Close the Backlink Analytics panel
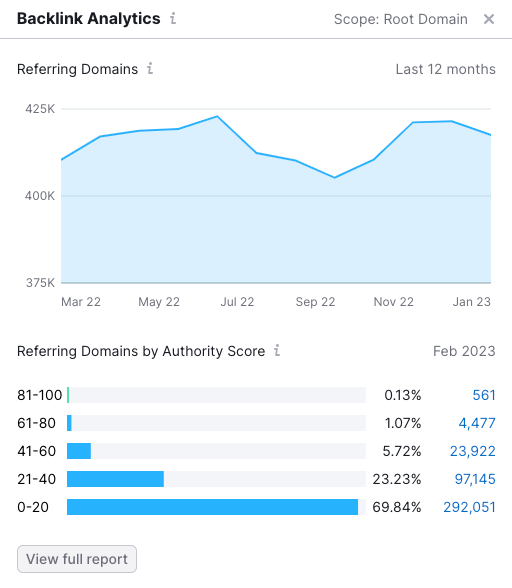 pyautogui.click(x=488, y=19)
